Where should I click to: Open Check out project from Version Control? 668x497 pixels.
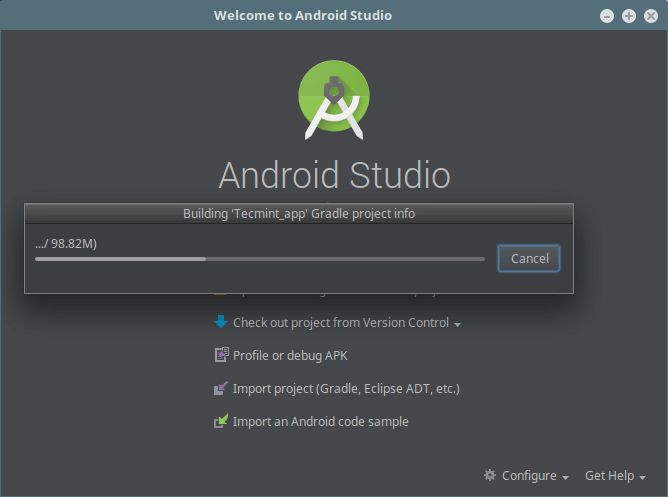click(x=341, y=323)
